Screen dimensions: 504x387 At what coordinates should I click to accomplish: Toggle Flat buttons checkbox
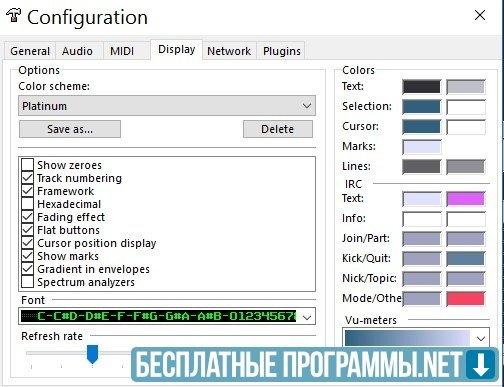point(27,230)
